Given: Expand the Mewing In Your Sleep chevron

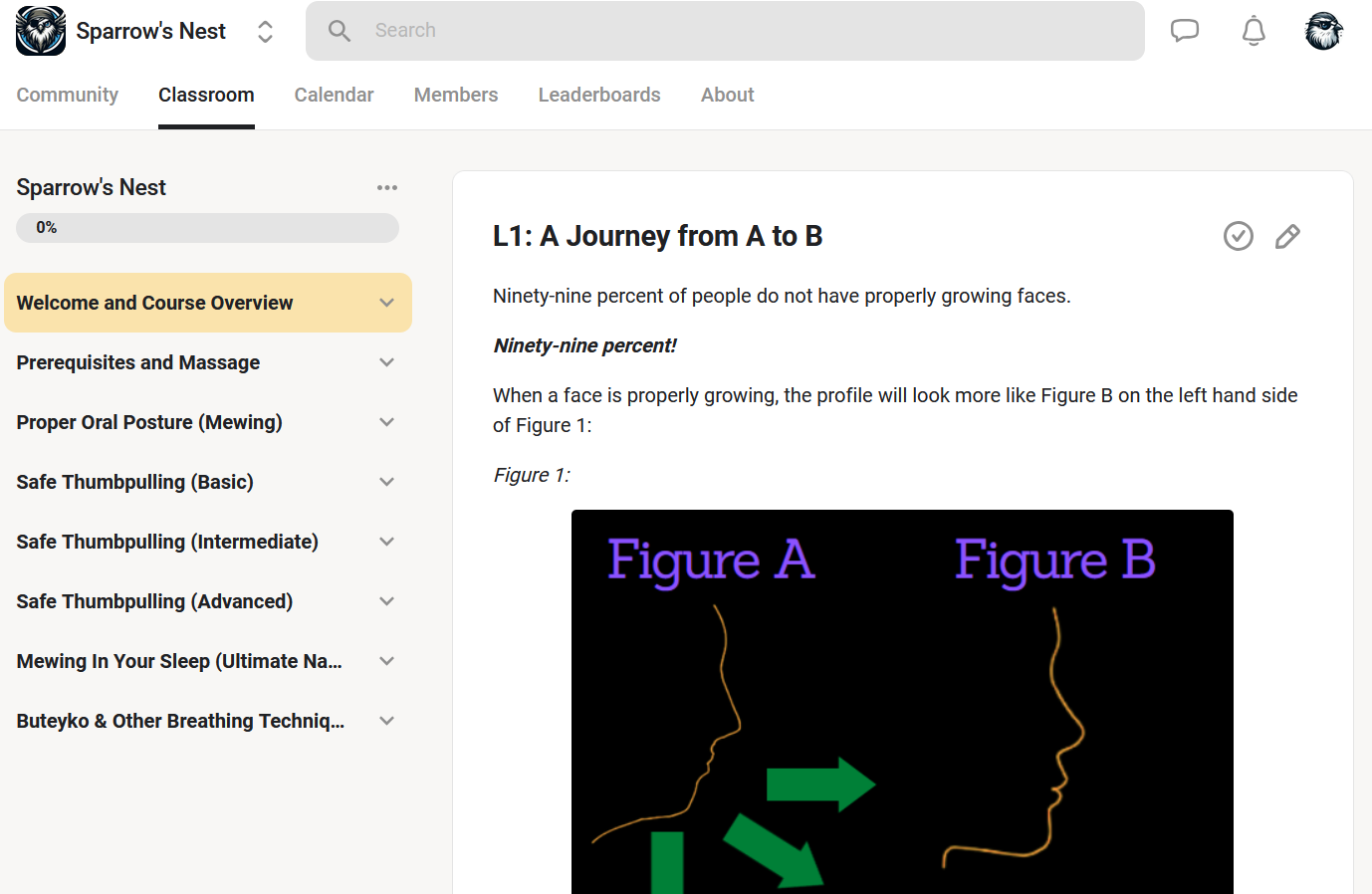Looking at the screenshot, I should point(387,661).
